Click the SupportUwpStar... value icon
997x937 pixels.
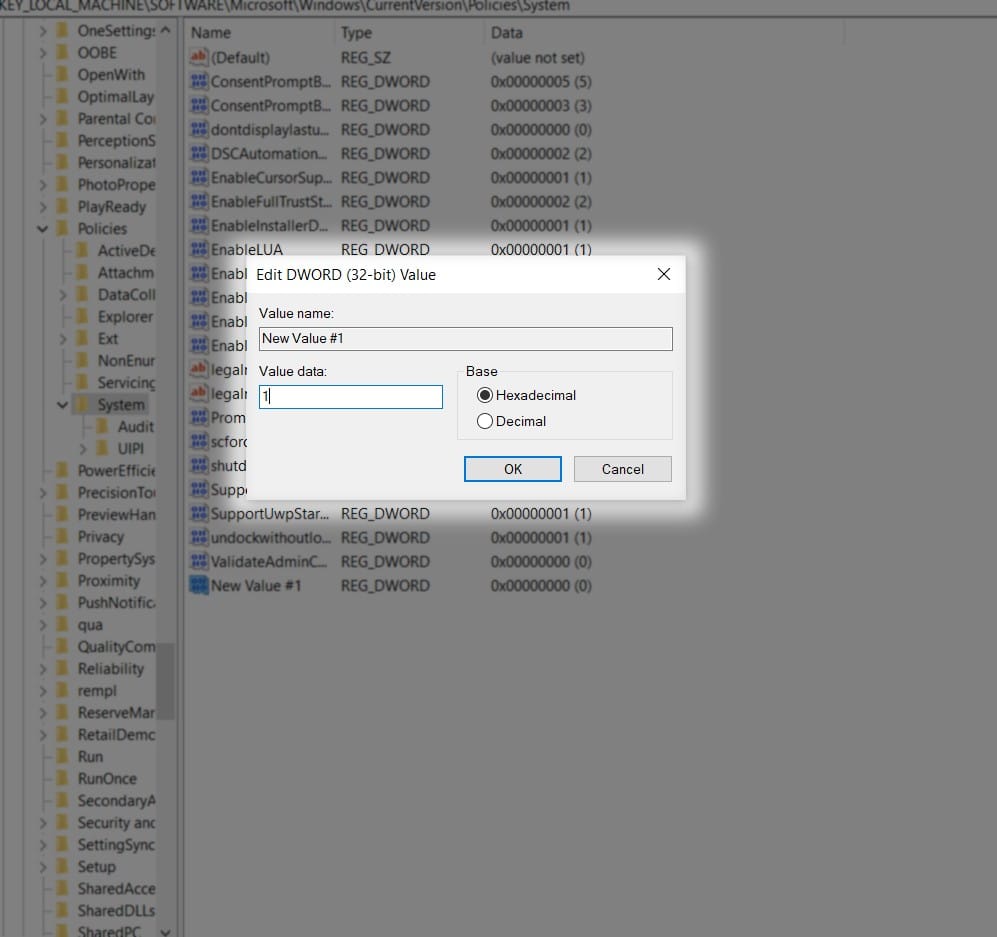(x=199, y=514)
